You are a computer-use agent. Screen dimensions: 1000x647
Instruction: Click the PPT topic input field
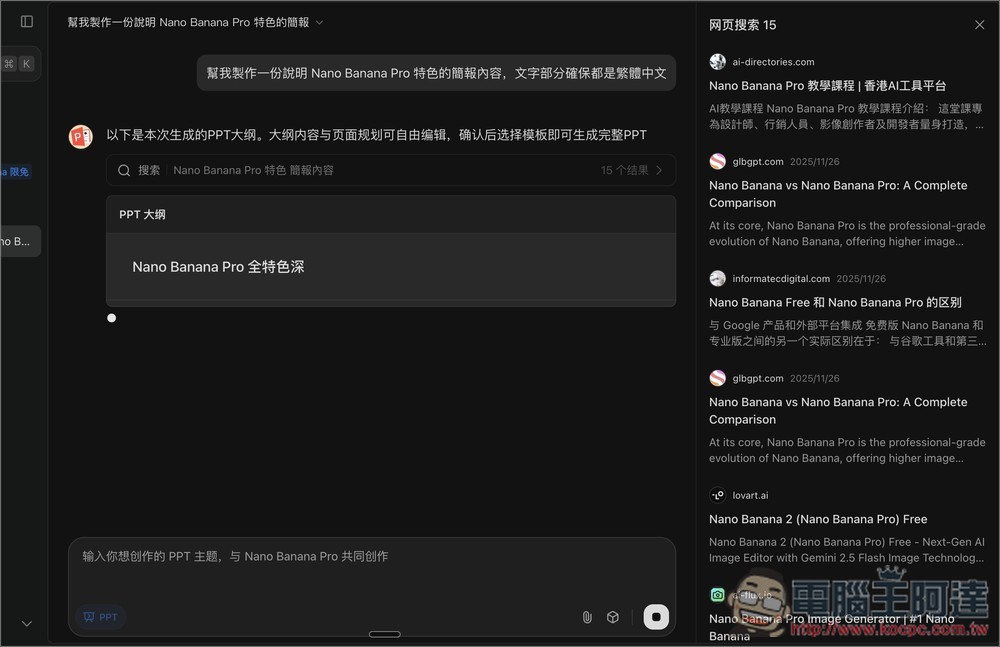pos(370,556)
